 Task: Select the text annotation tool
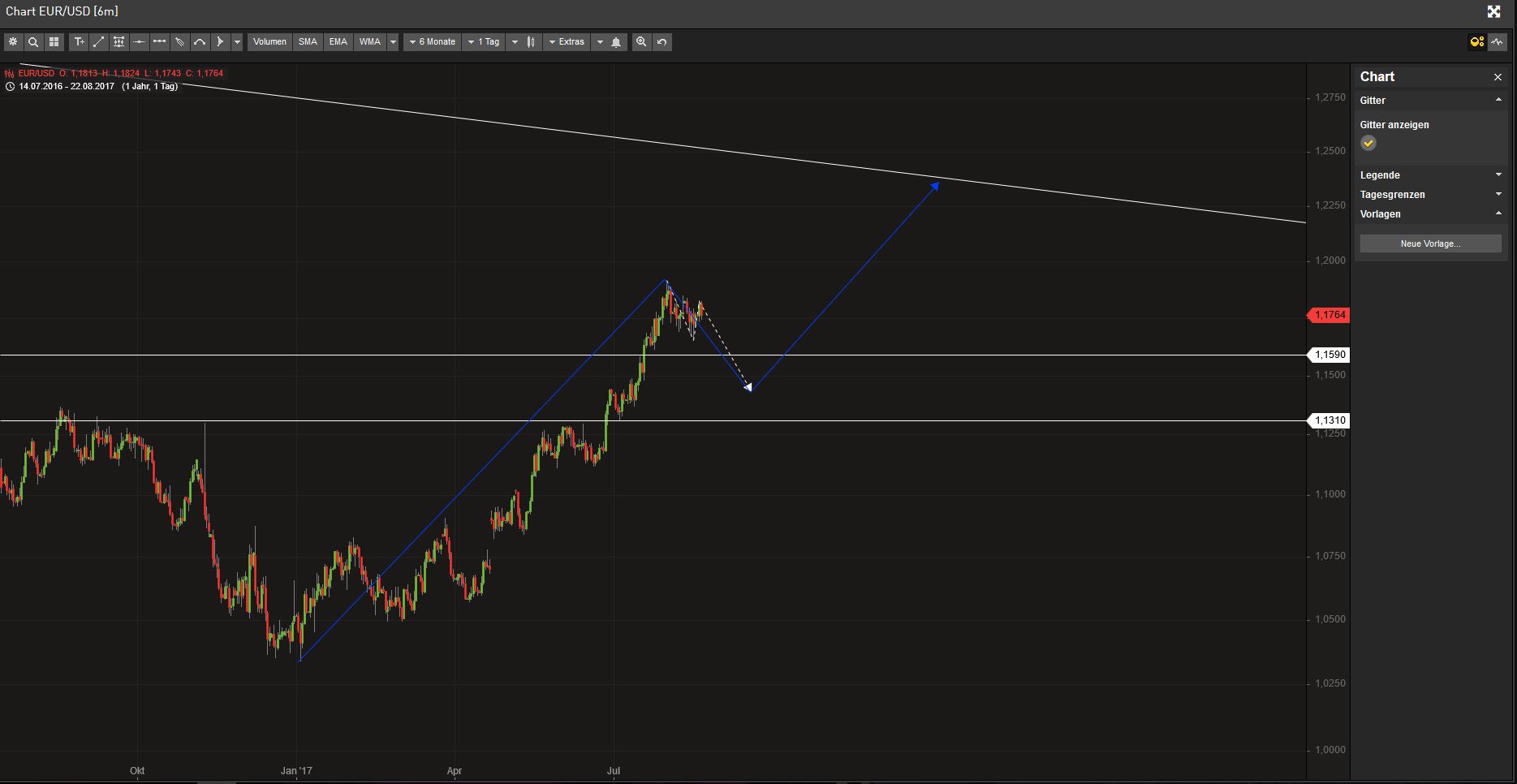click(79, 42)
